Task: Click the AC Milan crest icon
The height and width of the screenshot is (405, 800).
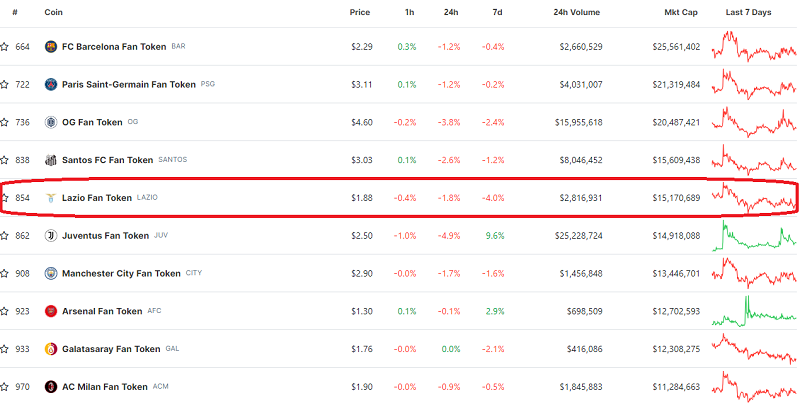Action: coord(51,387)
